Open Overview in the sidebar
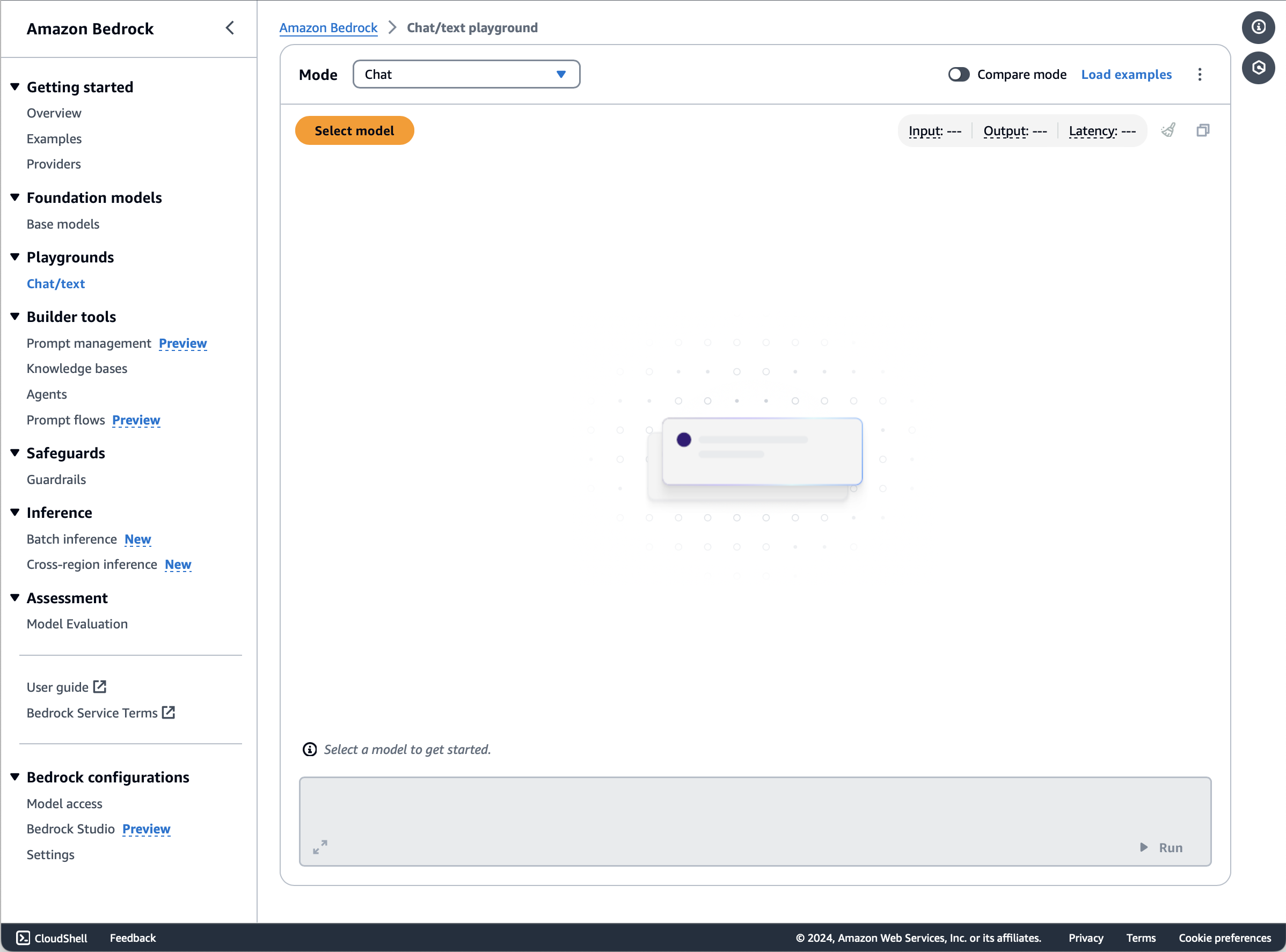This screenshot has height=952, width=1286. tap(54, 113)
